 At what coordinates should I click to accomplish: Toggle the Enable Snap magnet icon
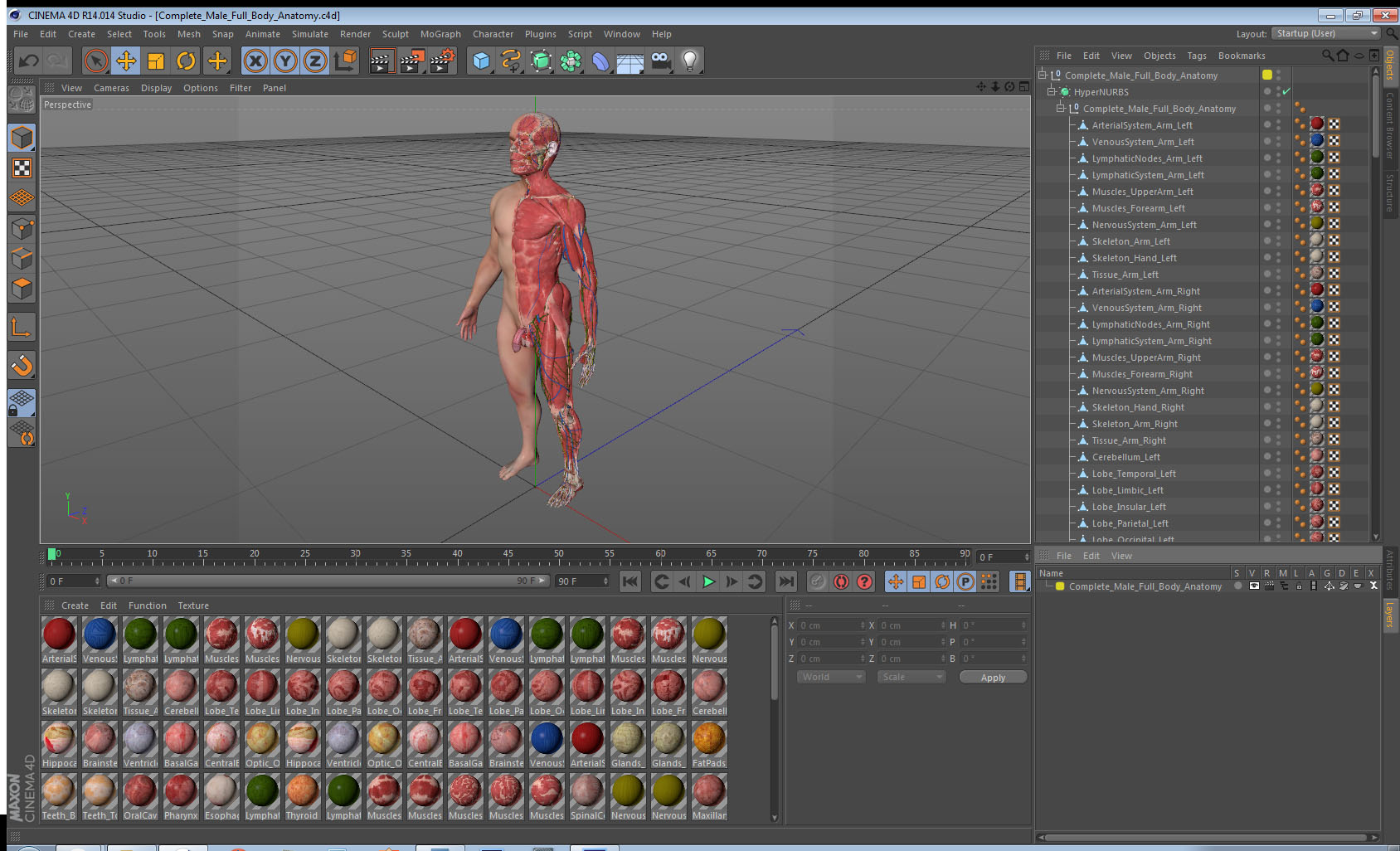pyautogui.click(x=22, y=365)
